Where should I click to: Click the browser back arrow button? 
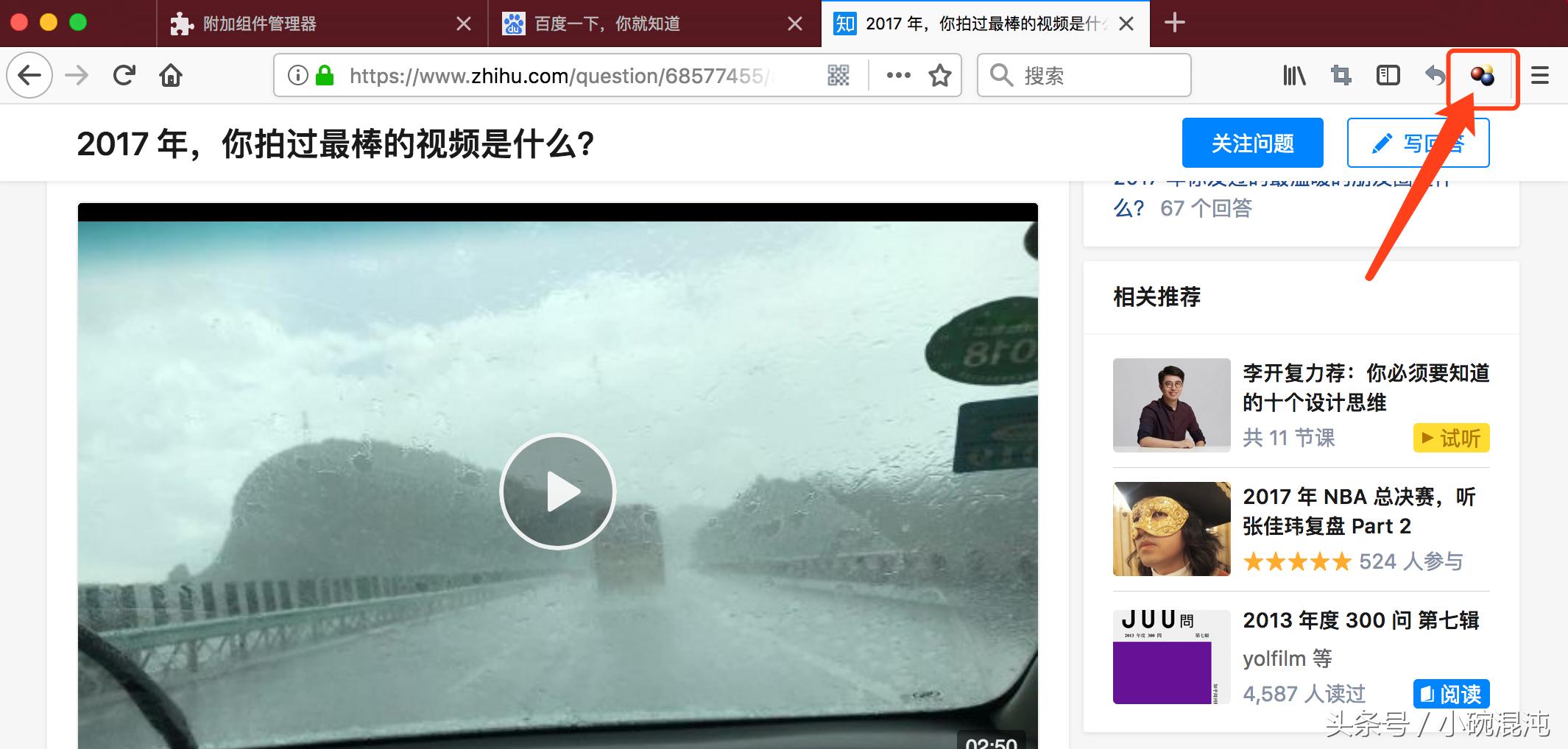point(29,75)
